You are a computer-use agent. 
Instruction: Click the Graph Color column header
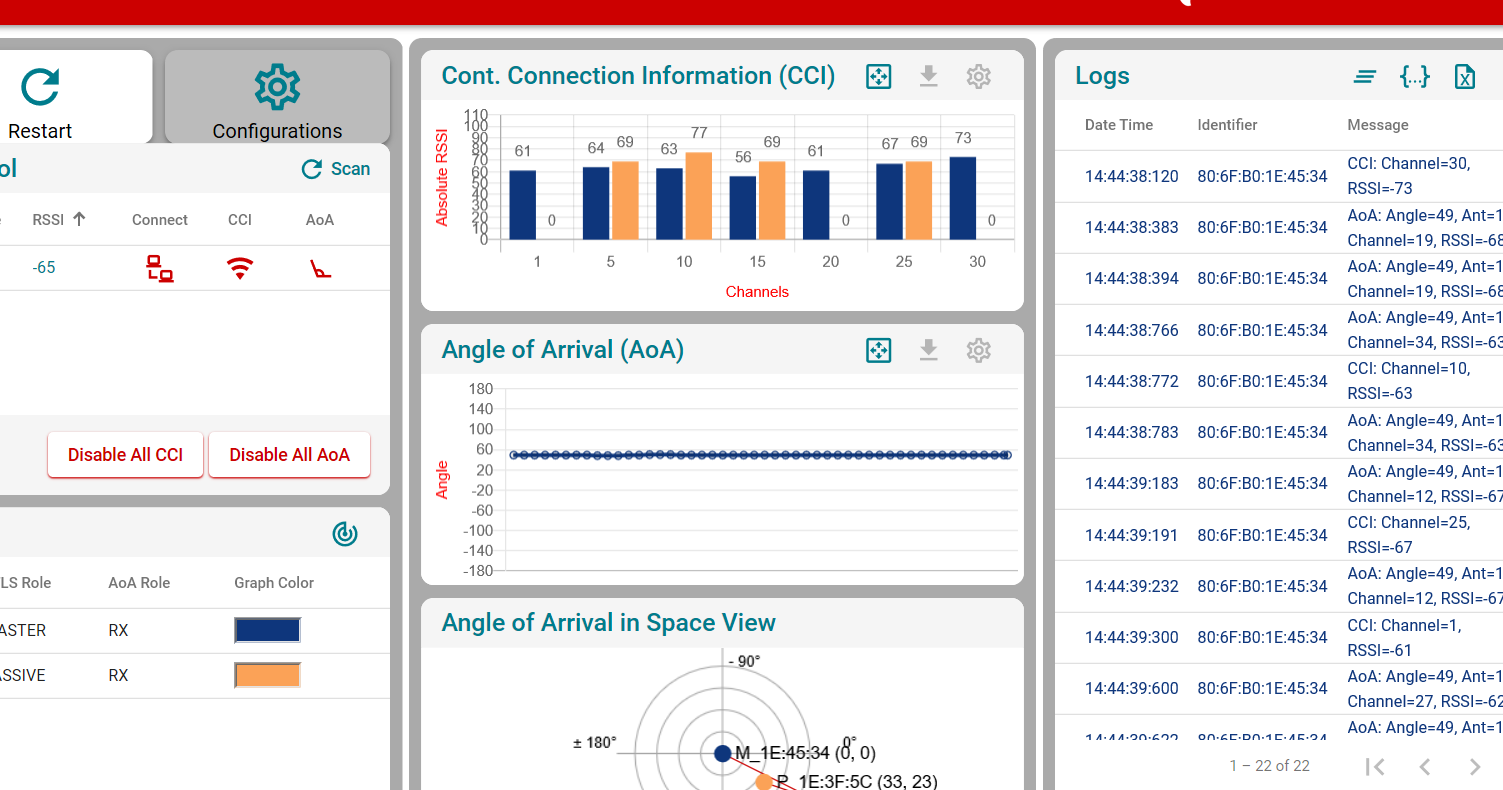point(274,583)
